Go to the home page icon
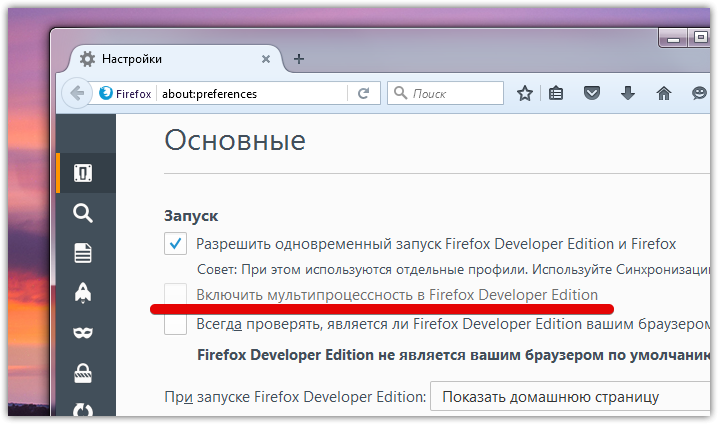 coord(664,93)
